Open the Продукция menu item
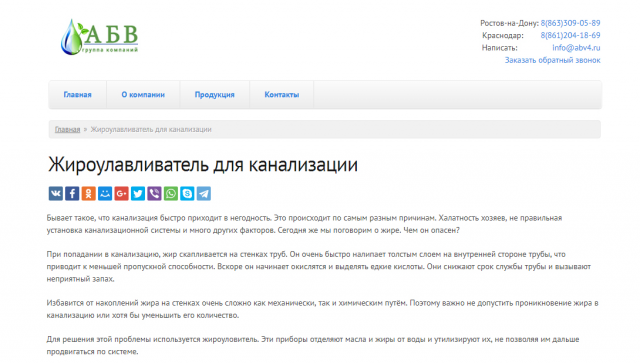This screenshot has height=363, width=640. 214,95
